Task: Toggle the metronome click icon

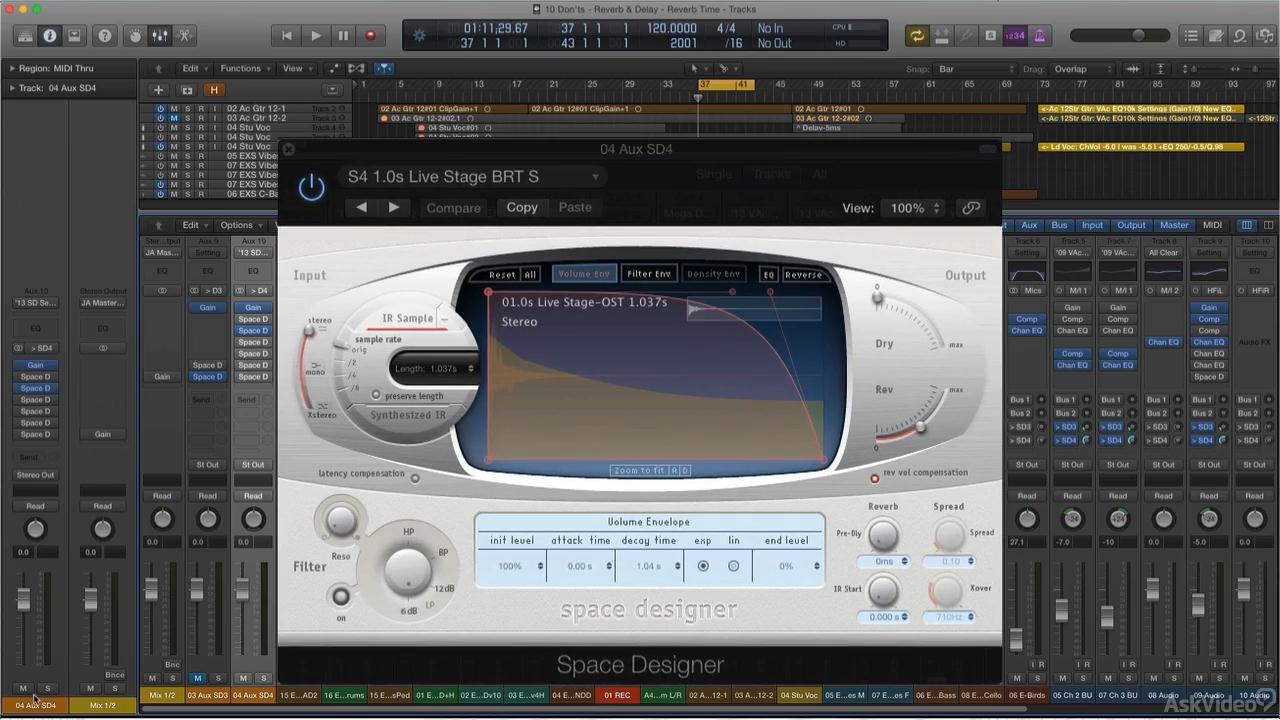Action: point(1039,36)
